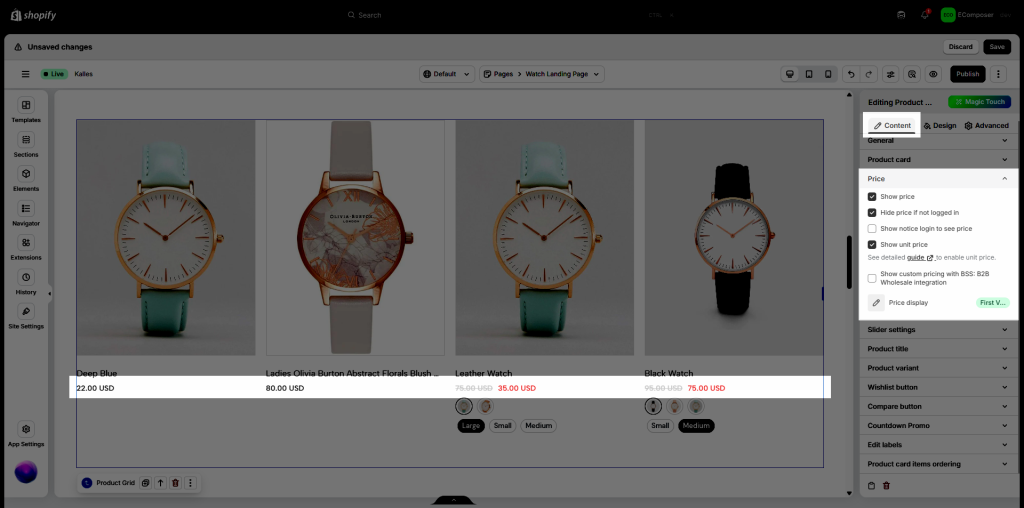Delete the Product Grid with trash icon
The width and height of the screenshot is (1024, 508).
point(175,483)
